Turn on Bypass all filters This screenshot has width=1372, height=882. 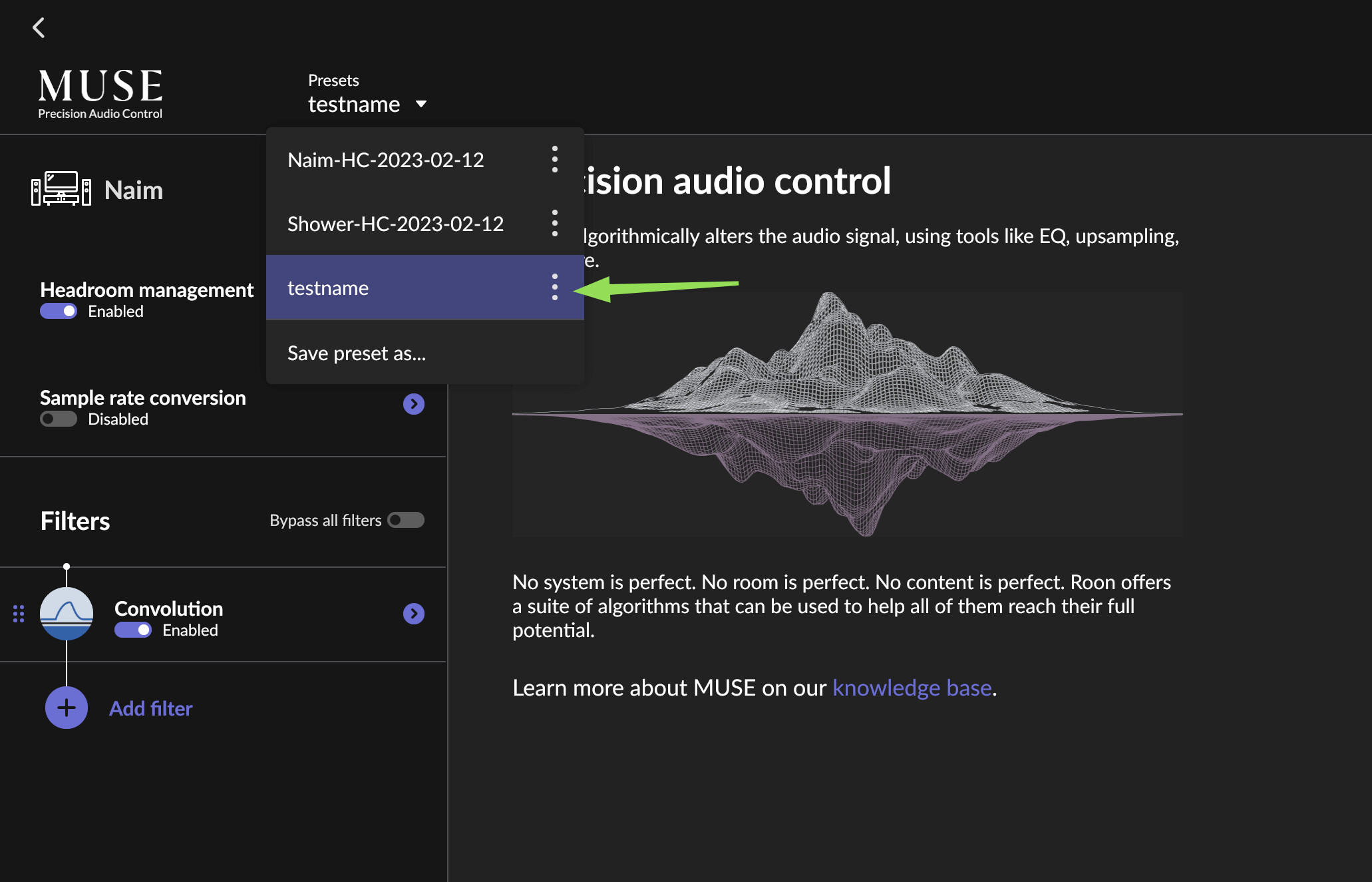point(406,520)
